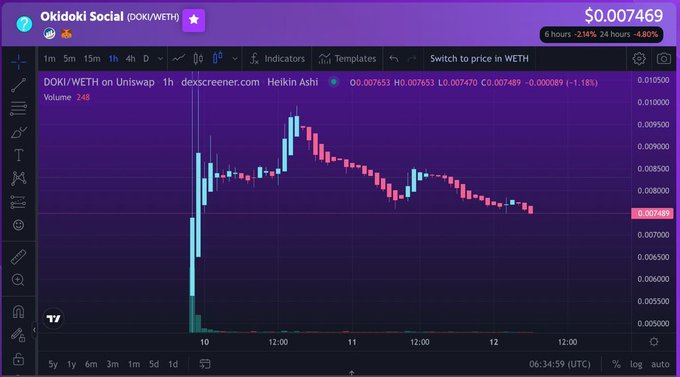Click the bottom panel expand arrow

pyautogui.click(x=352, y=373)
